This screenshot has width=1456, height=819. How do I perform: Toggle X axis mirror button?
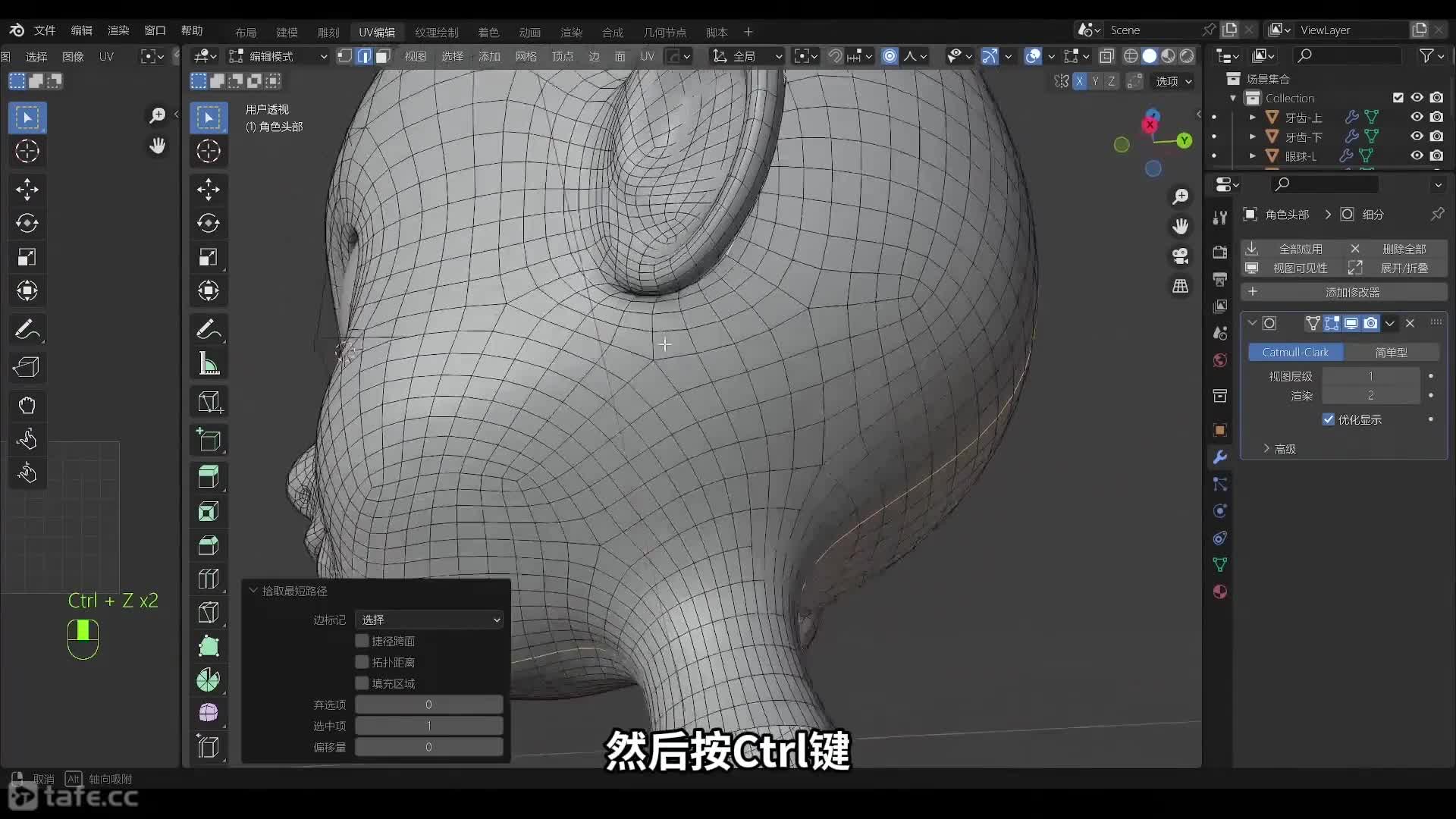1080,81
